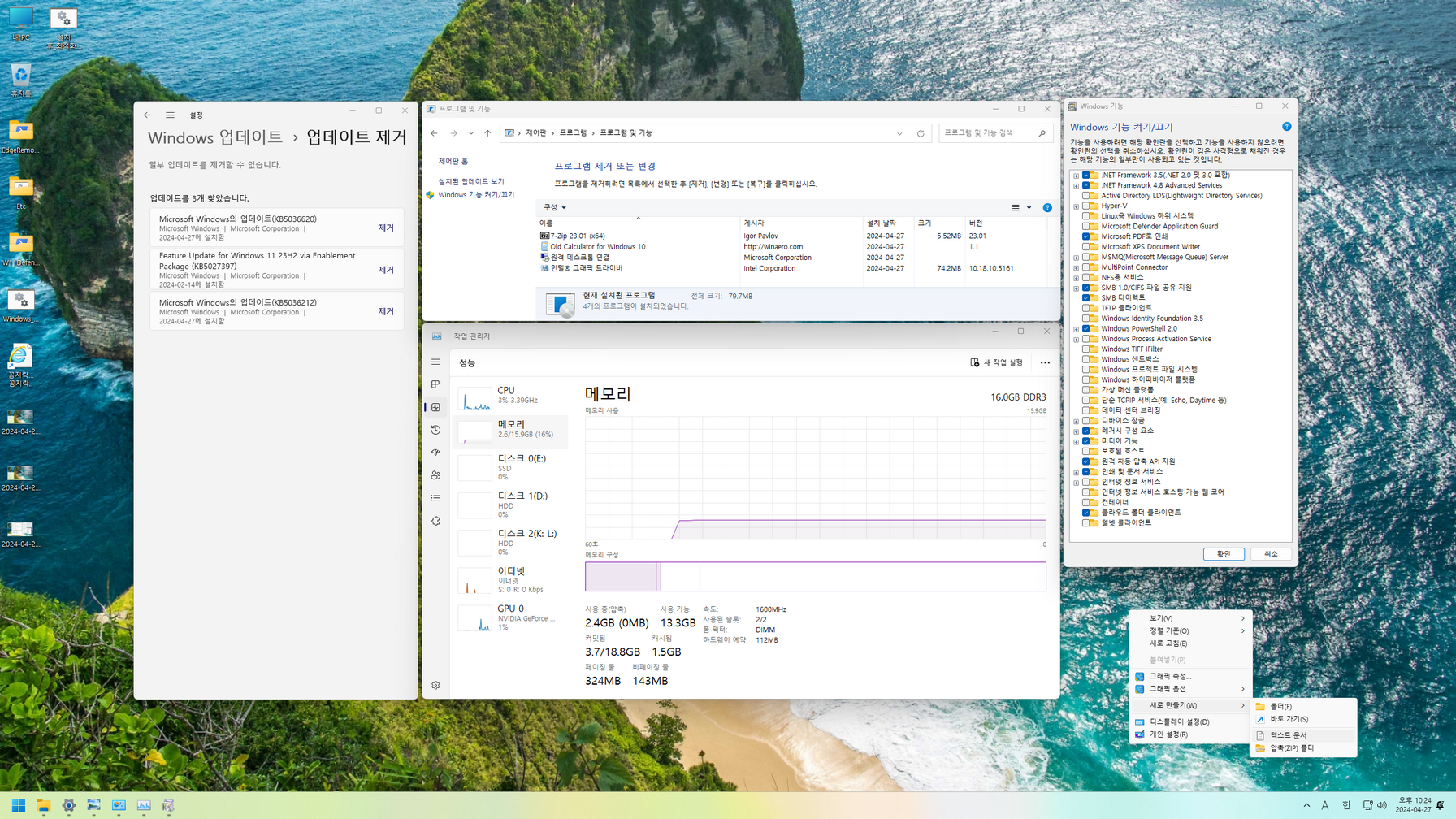Image resolution: width=1456 pixels, height=819 pixels.
Task: Open Task Manager more options ellipsis
Action: point(1045,362)
